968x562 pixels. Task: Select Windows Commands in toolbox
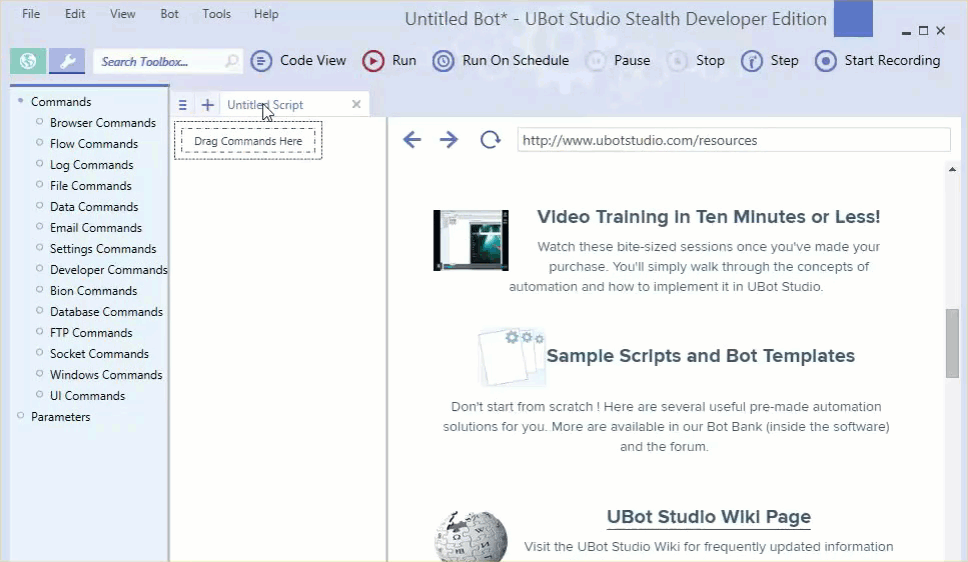tap(106, 375)
